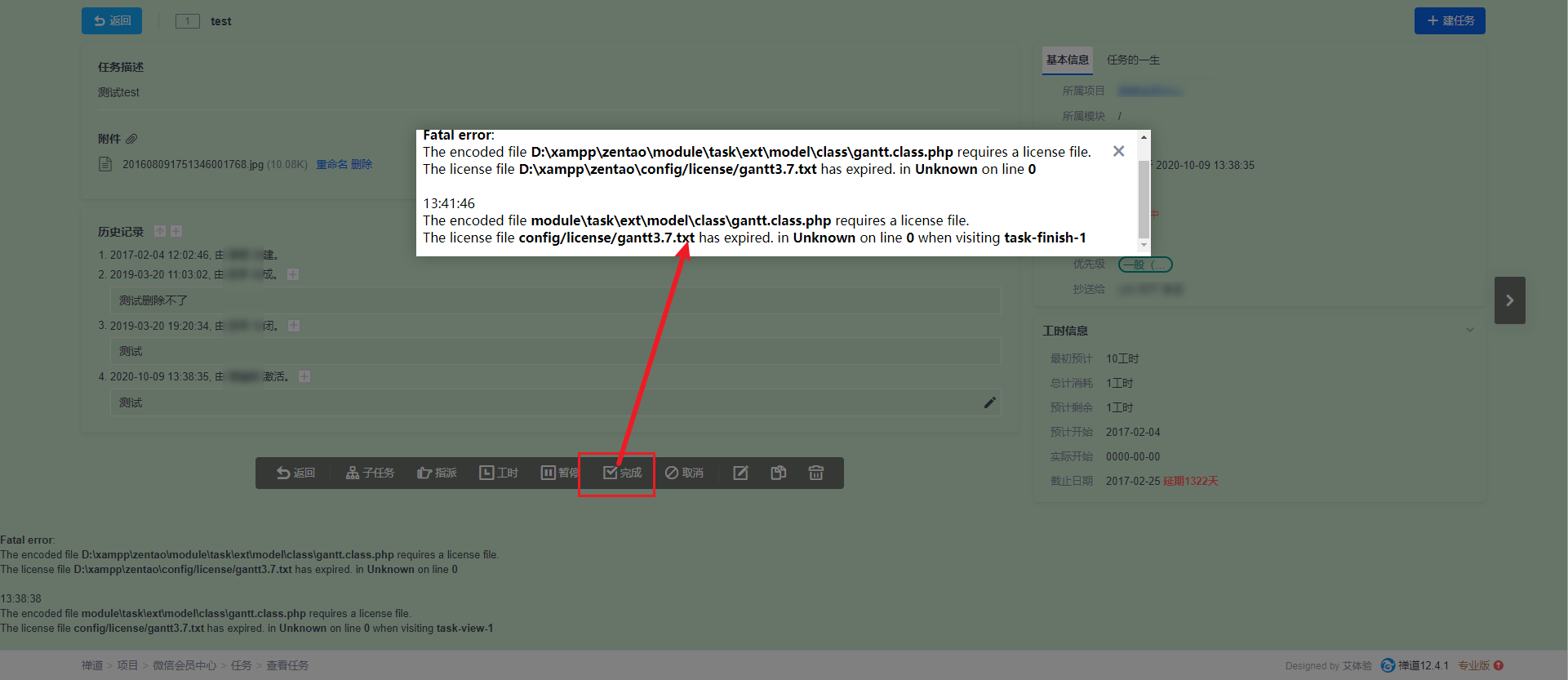
Task: Close the Fatal error popup dialog
Action: (1118, 151)
